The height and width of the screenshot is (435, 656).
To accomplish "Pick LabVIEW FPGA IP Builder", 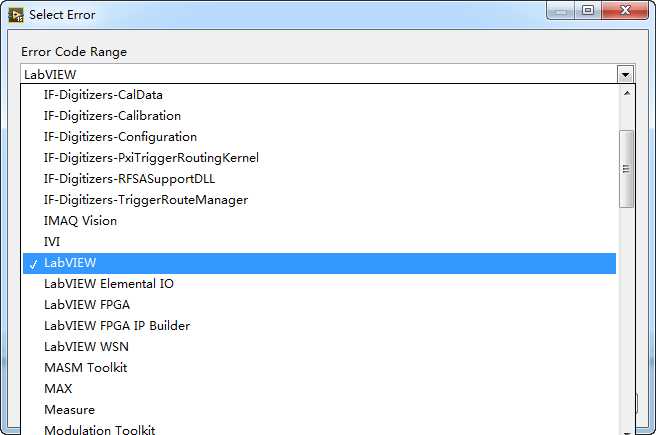I will [319, 326].
